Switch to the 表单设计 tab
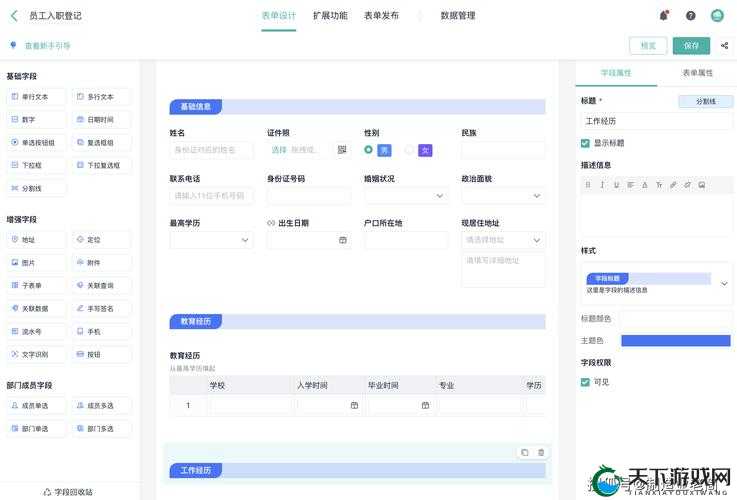 279,16
